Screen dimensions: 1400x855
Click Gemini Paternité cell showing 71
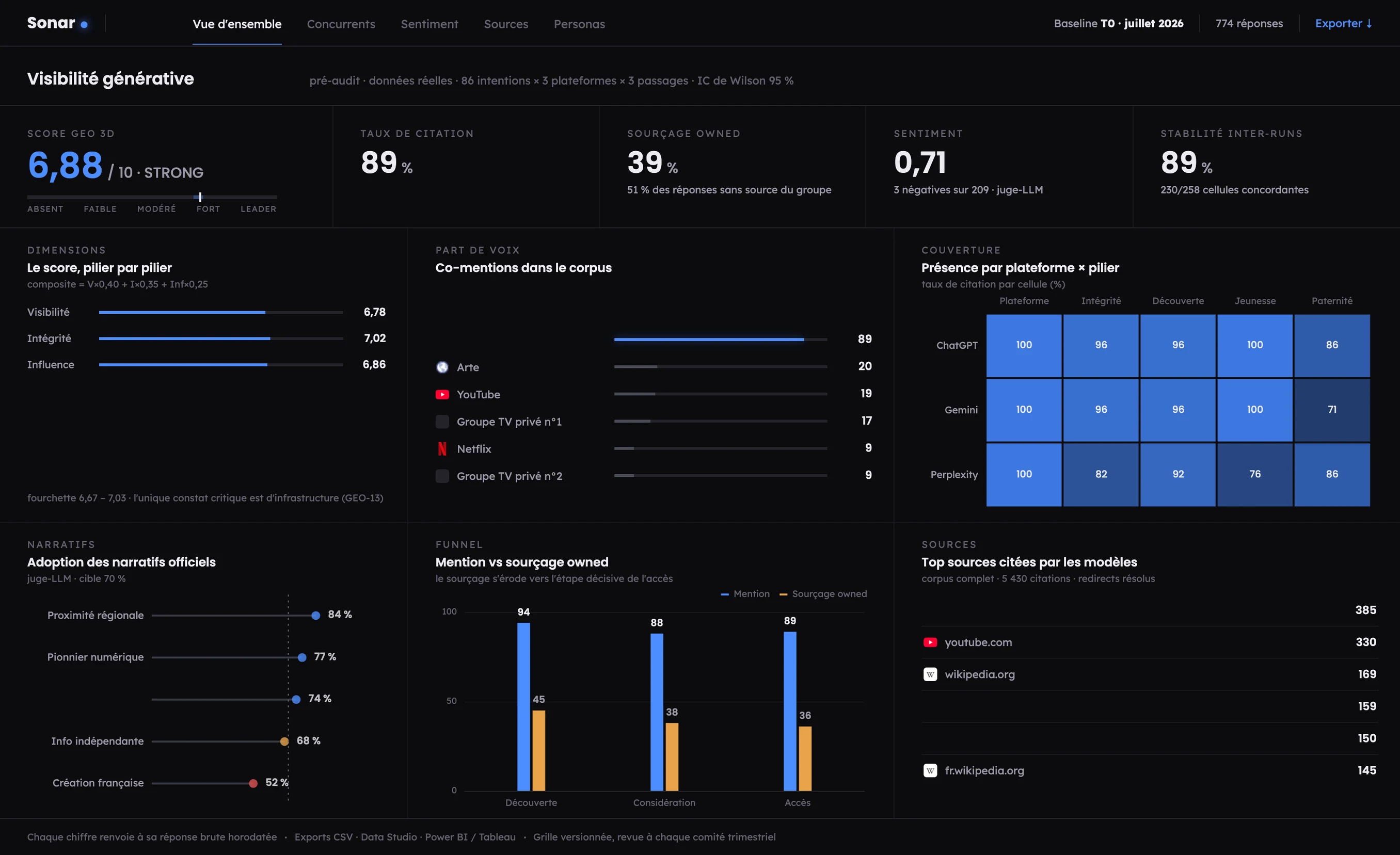point(1332,410)
